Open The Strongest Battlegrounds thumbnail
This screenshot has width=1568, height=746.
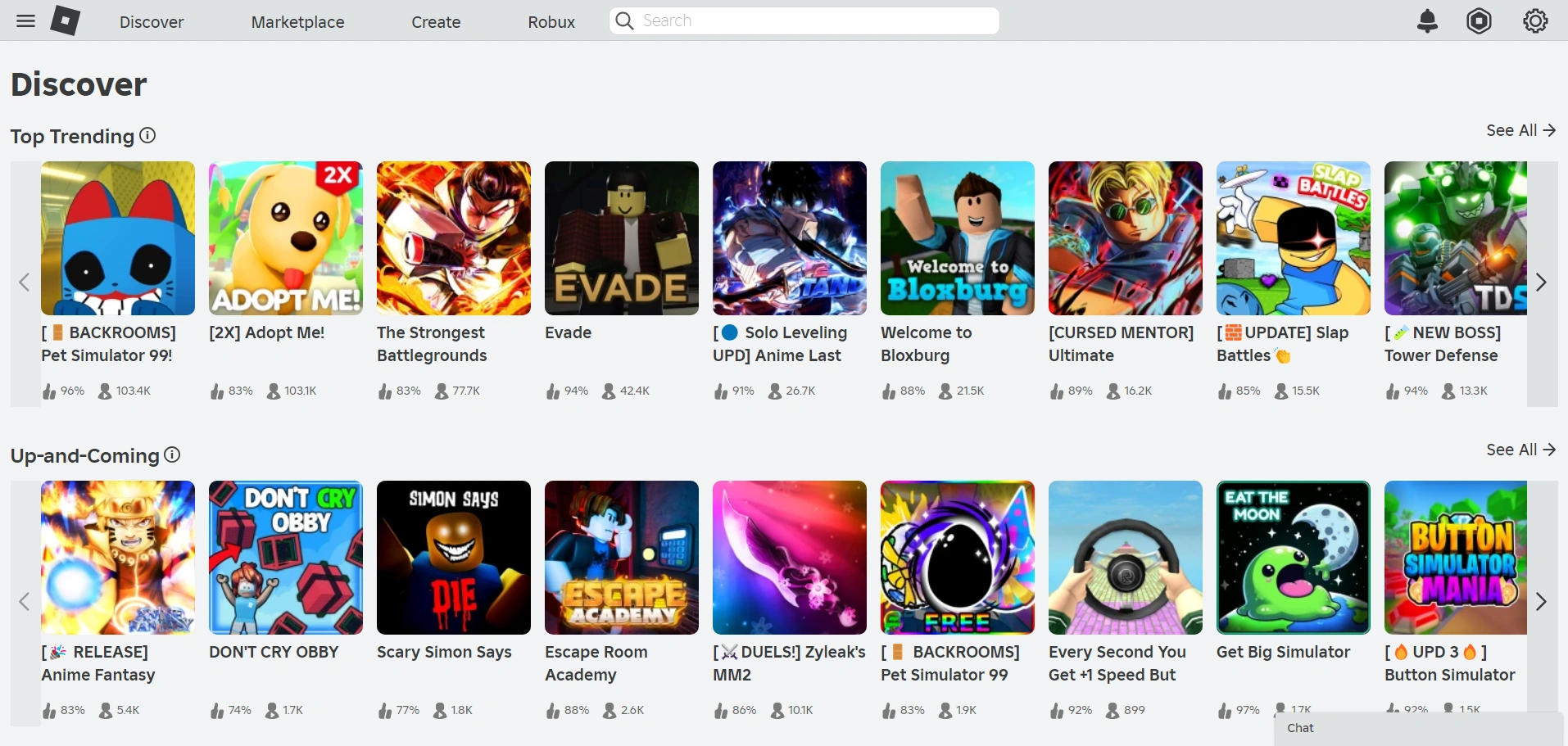(454, 238)
